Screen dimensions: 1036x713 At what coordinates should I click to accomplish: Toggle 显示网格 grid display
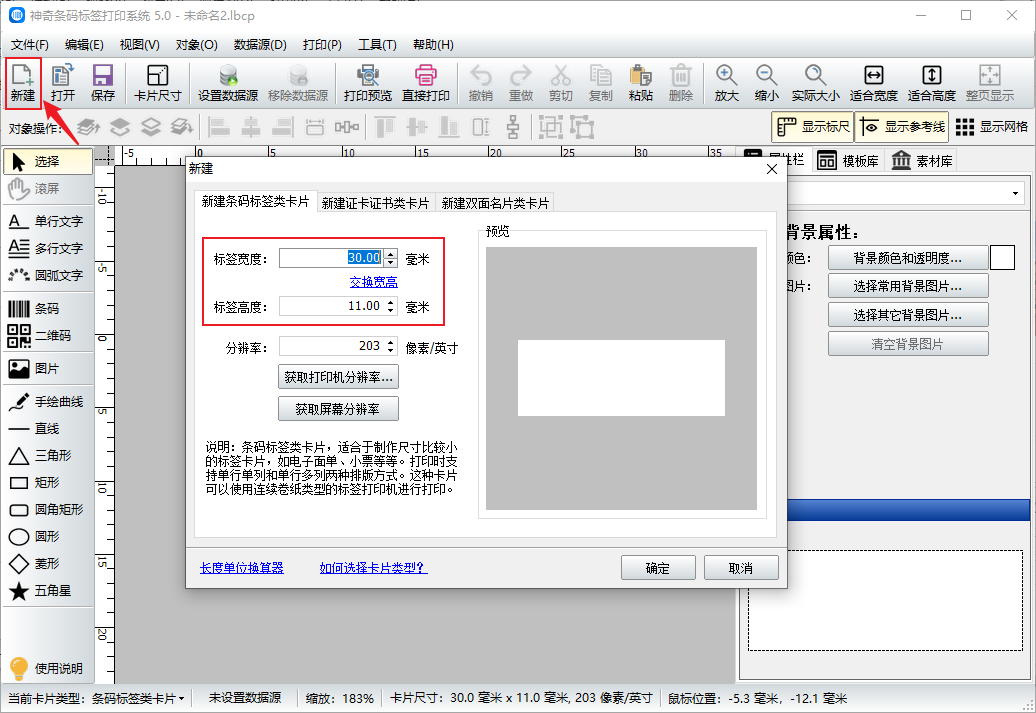(992, 127)
